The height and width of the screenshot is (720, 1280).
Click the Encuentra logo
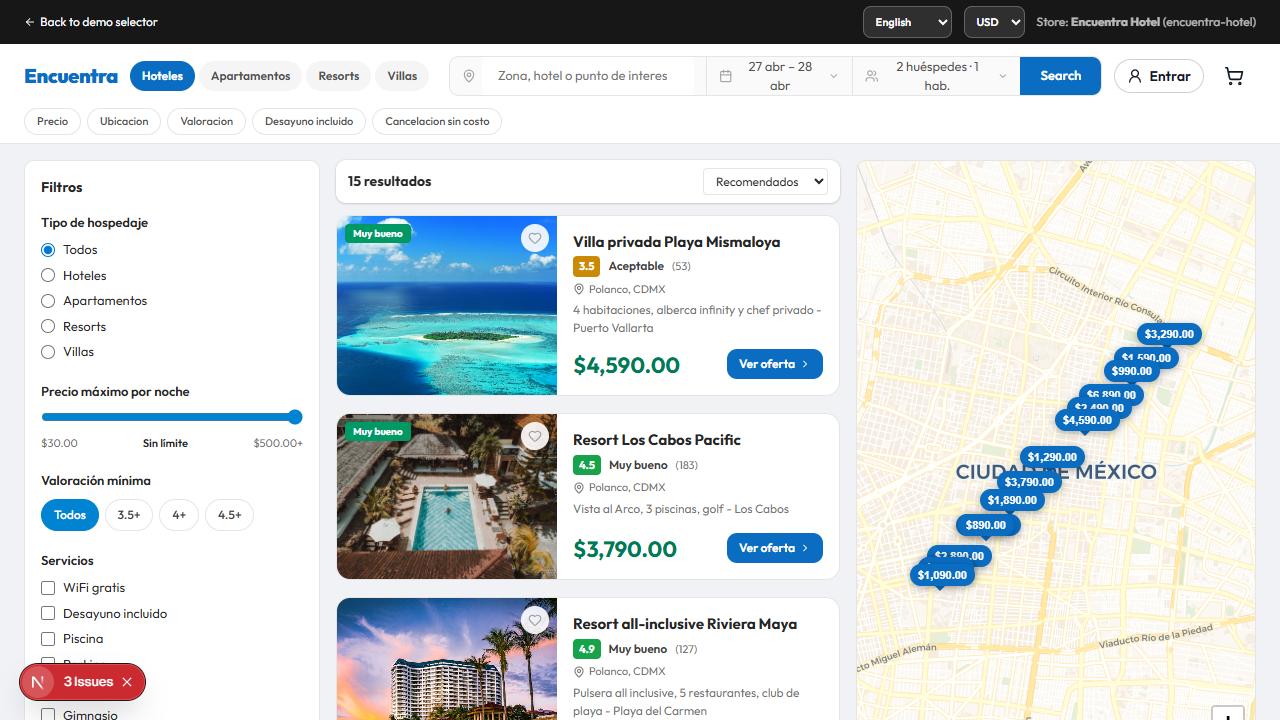(71, 76)
